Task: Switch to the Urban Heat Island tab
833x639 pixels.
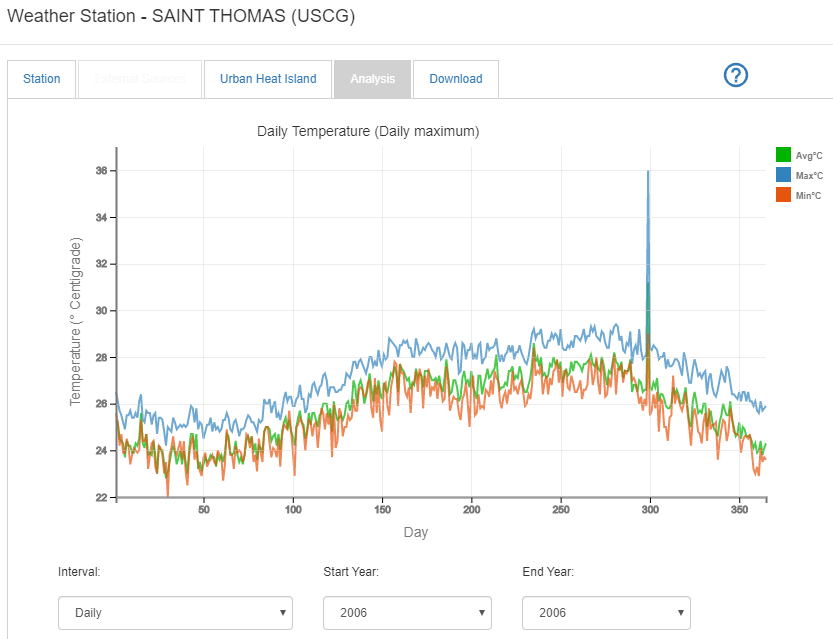Action: click(x=267, y=78)
